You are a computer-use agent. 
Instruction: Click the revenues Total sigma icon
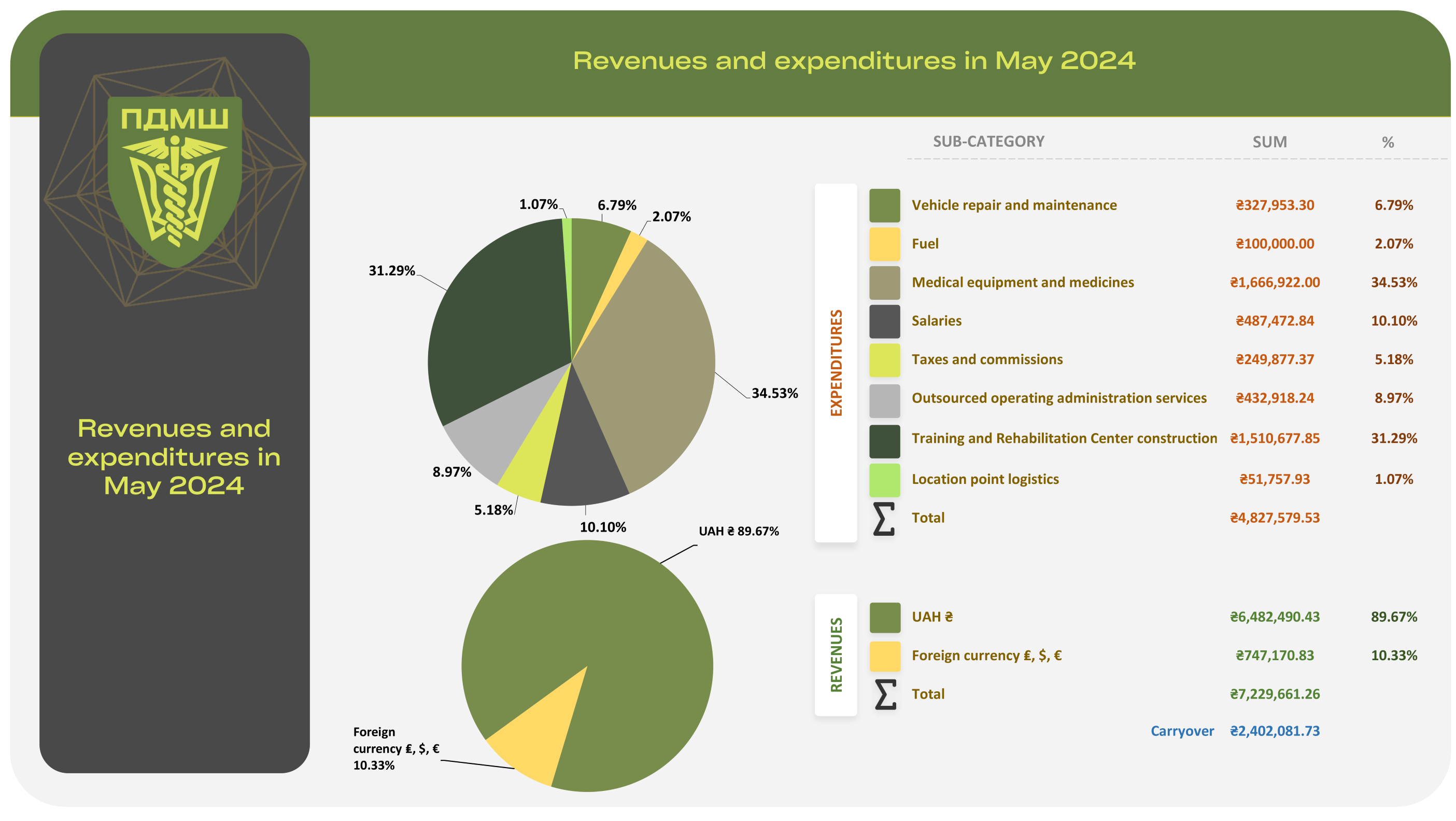tap(885, 694)
